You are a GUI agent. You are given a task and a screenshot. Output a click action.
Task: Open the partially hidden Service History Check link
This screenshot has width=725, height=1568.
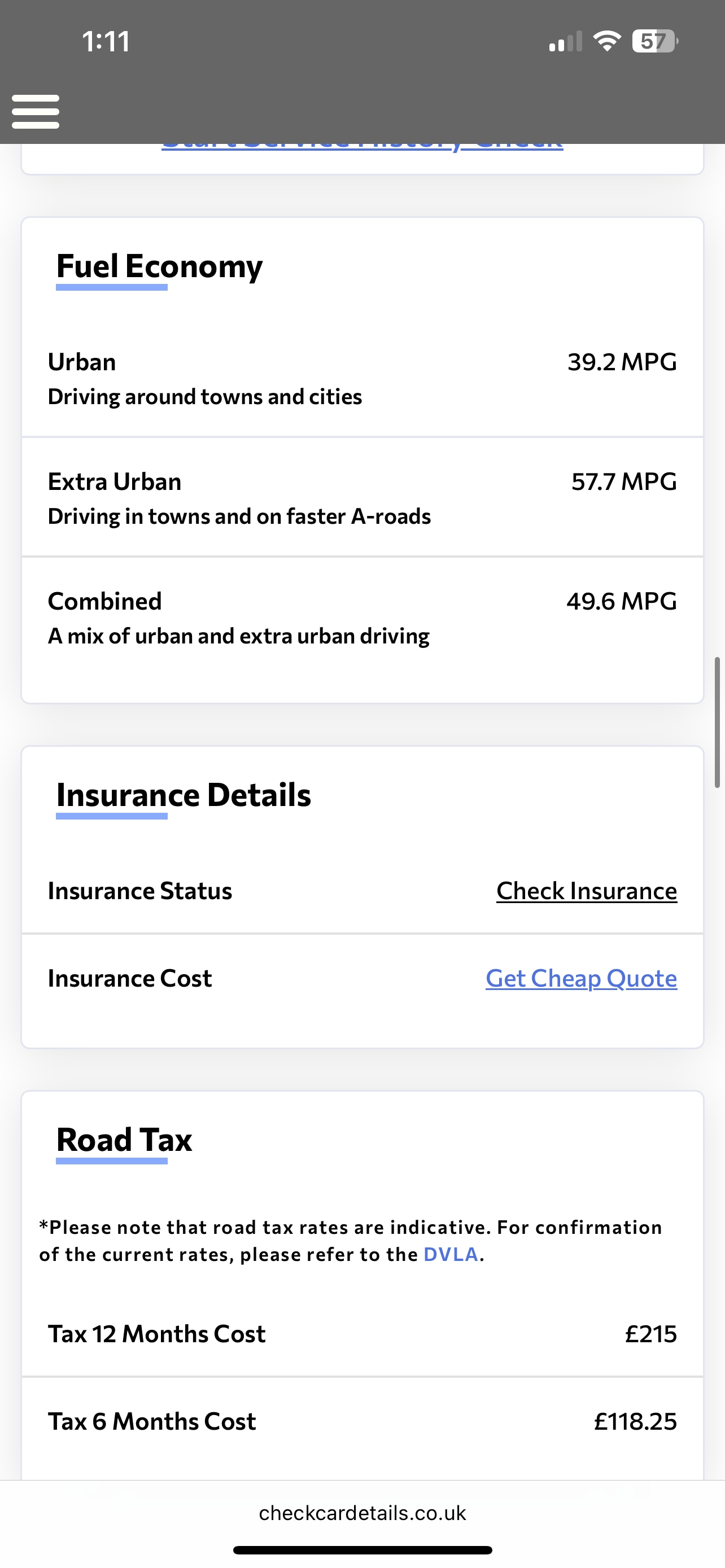pyautogui.click(x=362, y=146)
